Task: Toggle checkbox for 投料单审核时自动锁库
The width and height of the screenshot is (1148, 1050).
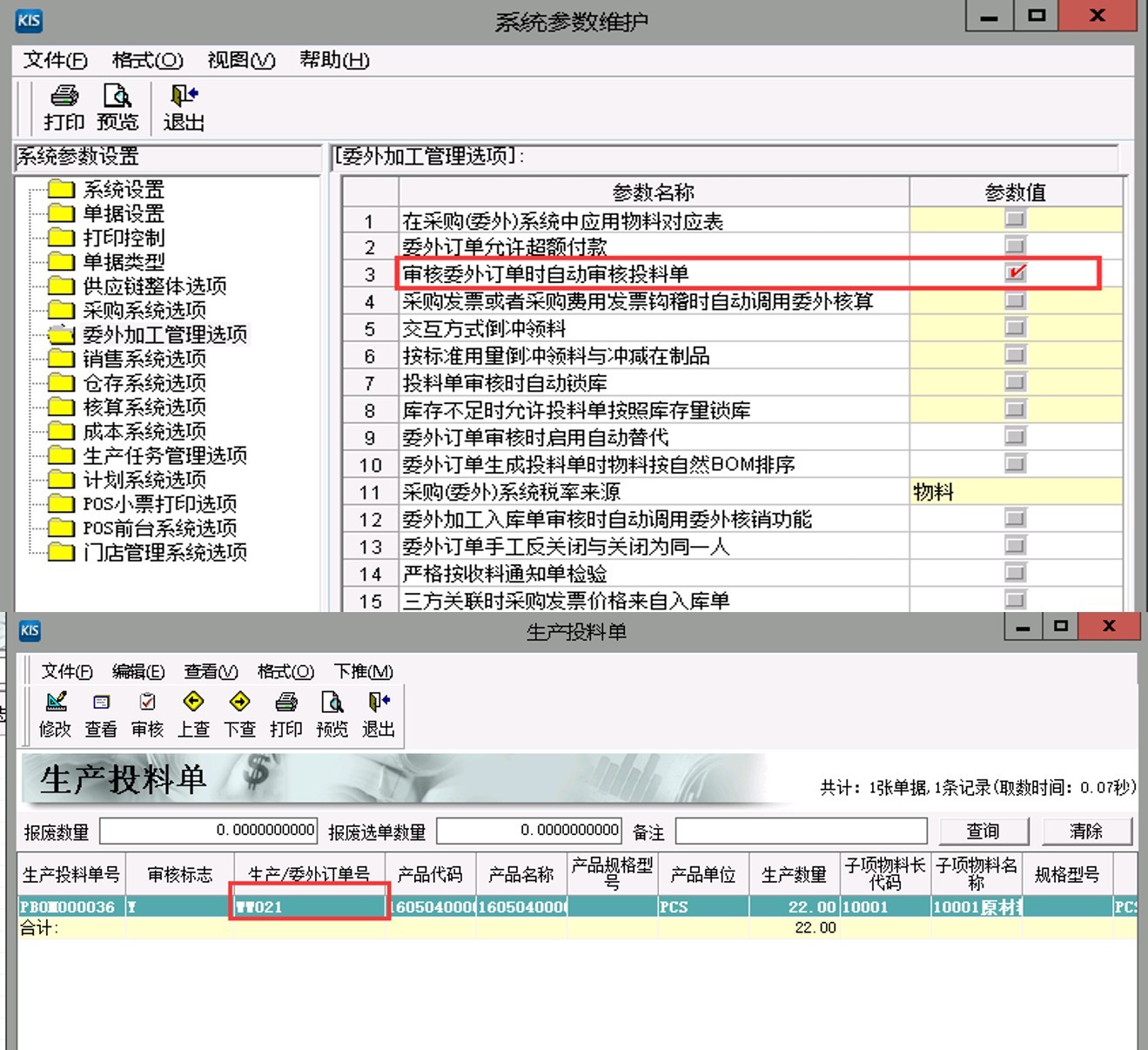Action: click(x=1015, y=381)
